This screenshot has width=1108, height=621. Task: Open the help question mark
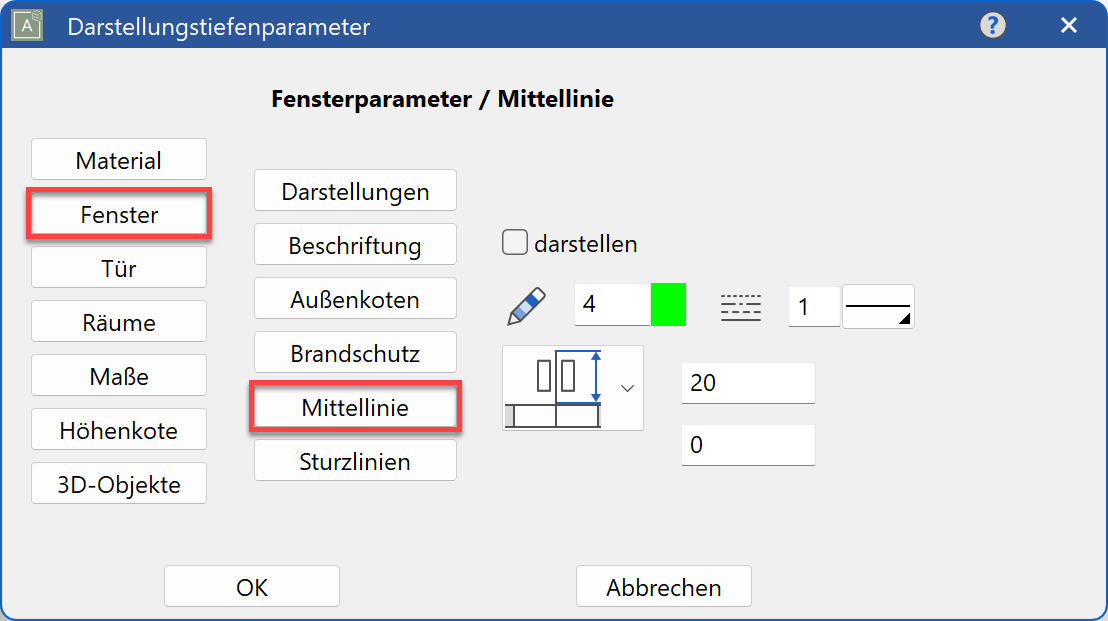tap(992, 25)
